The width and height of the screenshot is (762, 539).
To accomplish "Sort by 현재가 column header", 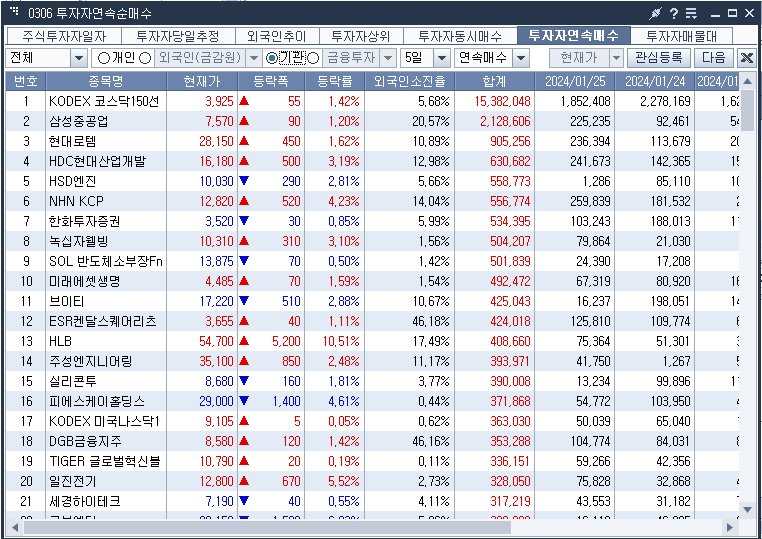I will point(202,81).
